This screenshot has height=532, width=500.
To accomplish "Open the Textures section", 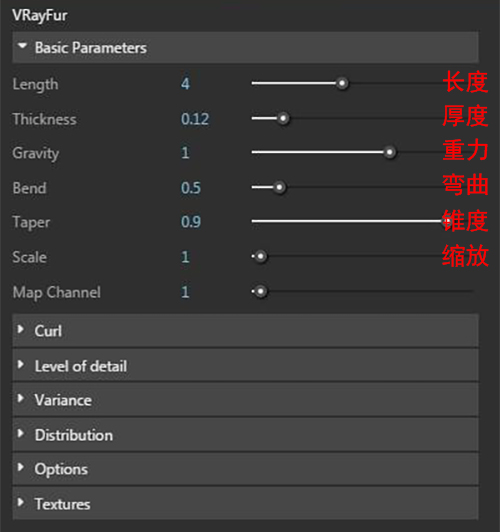I will tap(245, 504).
